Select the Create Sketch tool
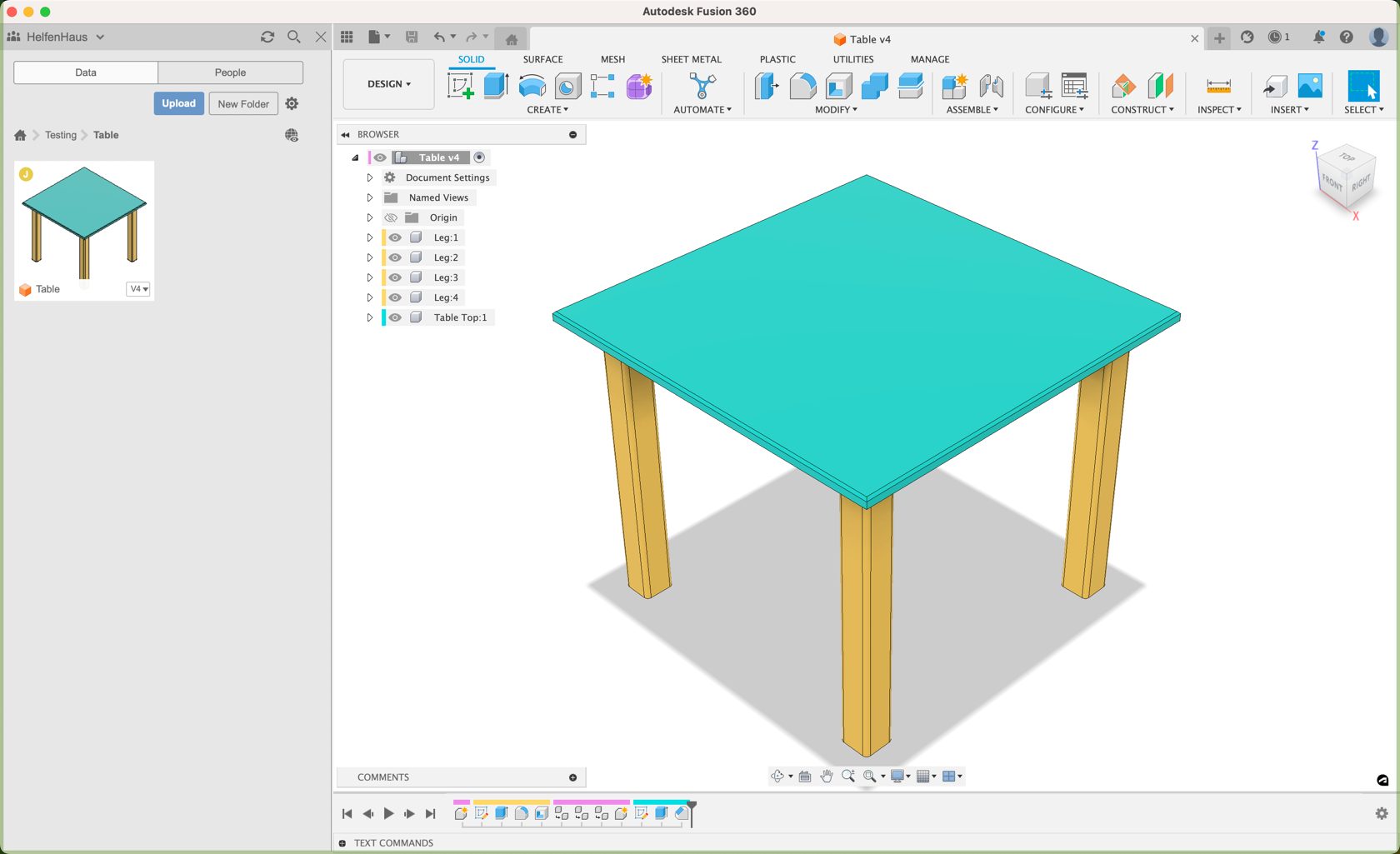1400x854 pixels. (460, 86)
